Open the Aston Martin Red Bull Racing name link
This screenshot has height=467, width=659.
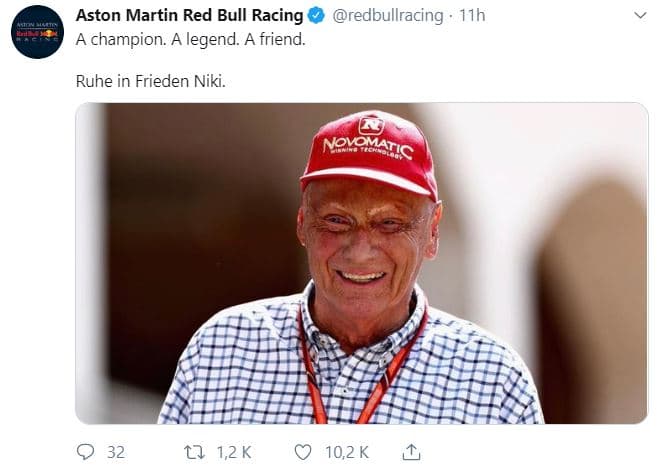click(190, 16)
